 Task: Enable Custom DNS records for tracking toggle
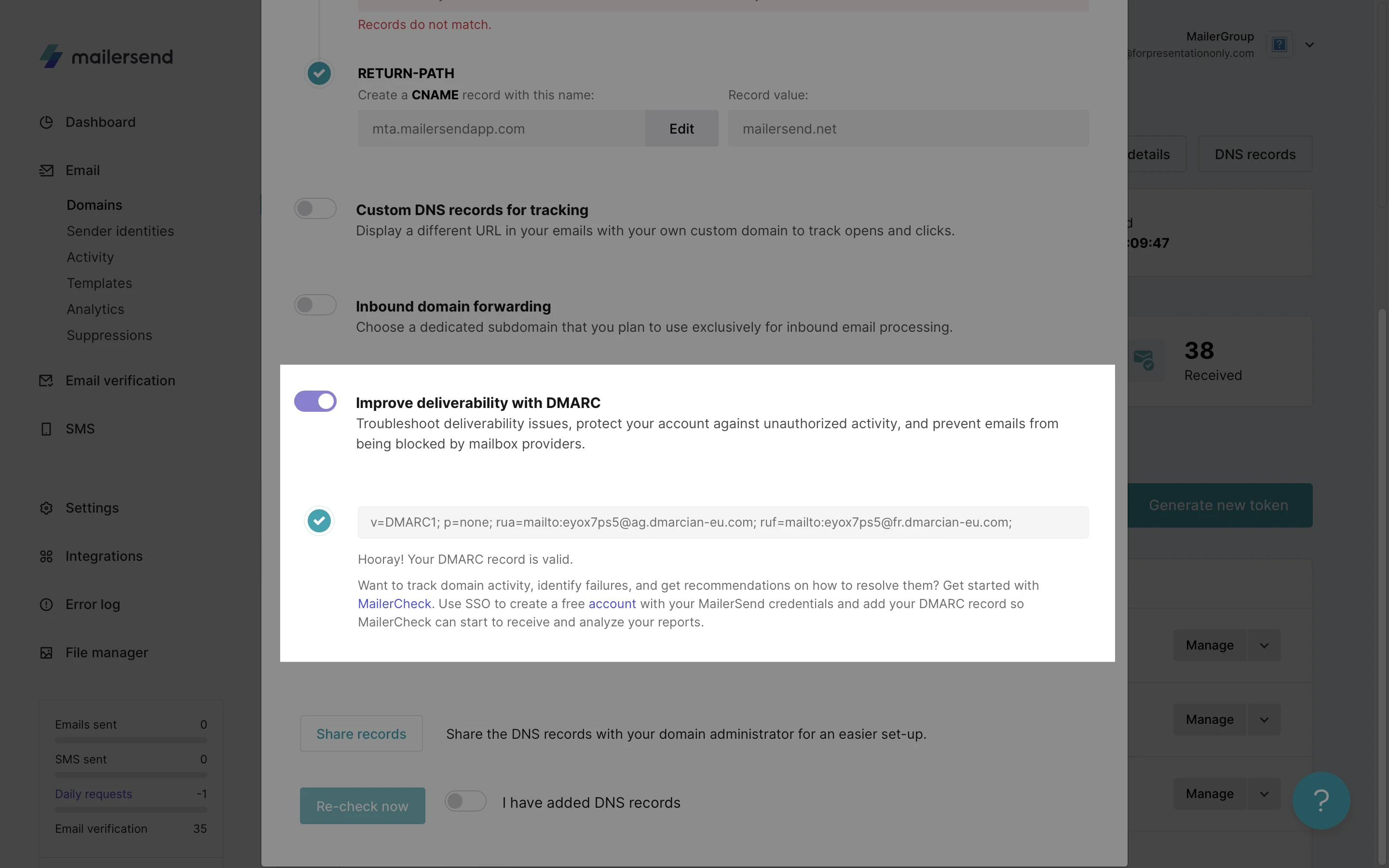315,208
